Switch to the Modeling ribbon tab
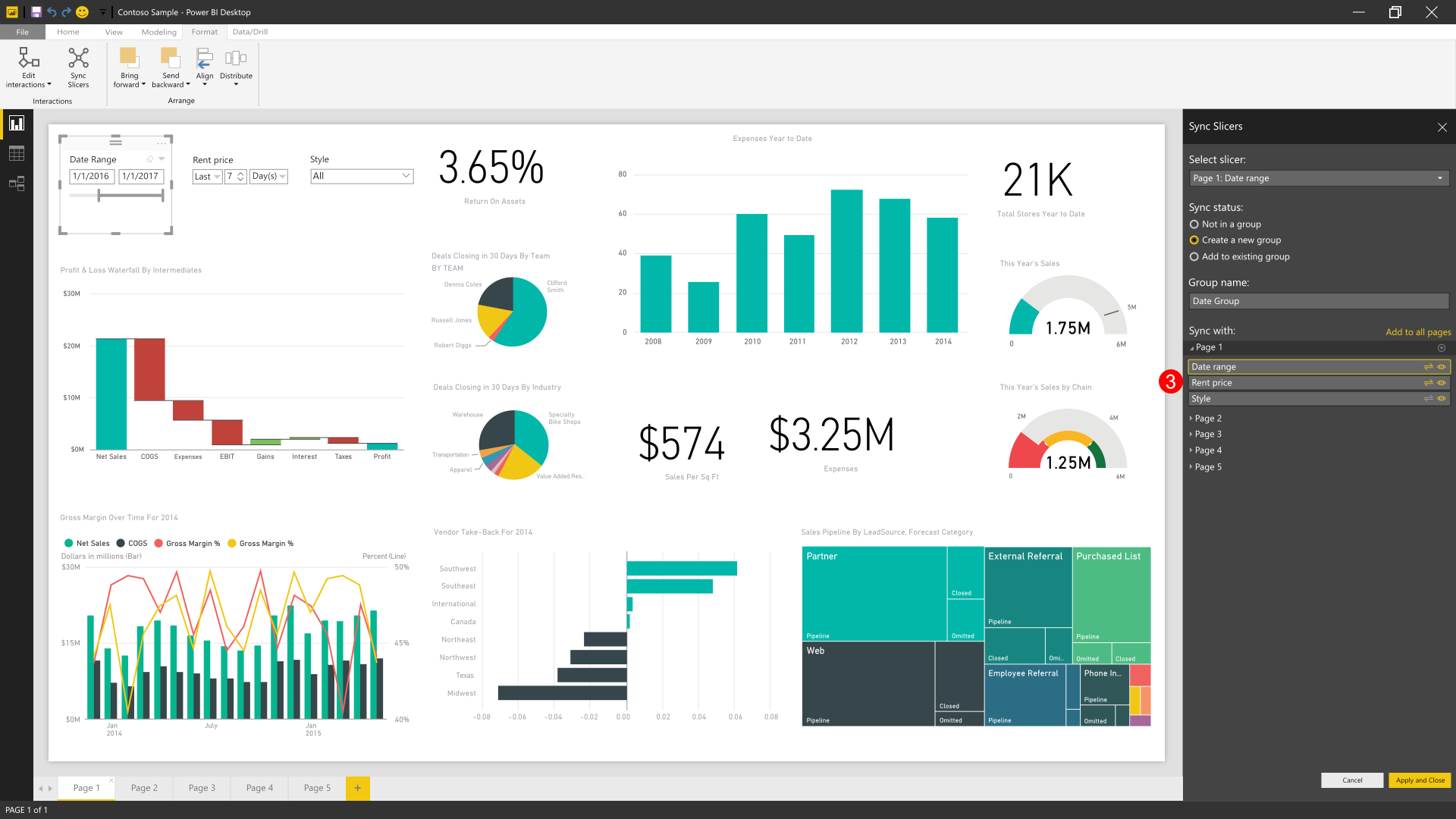1456x819 pixels. [158, 32]
